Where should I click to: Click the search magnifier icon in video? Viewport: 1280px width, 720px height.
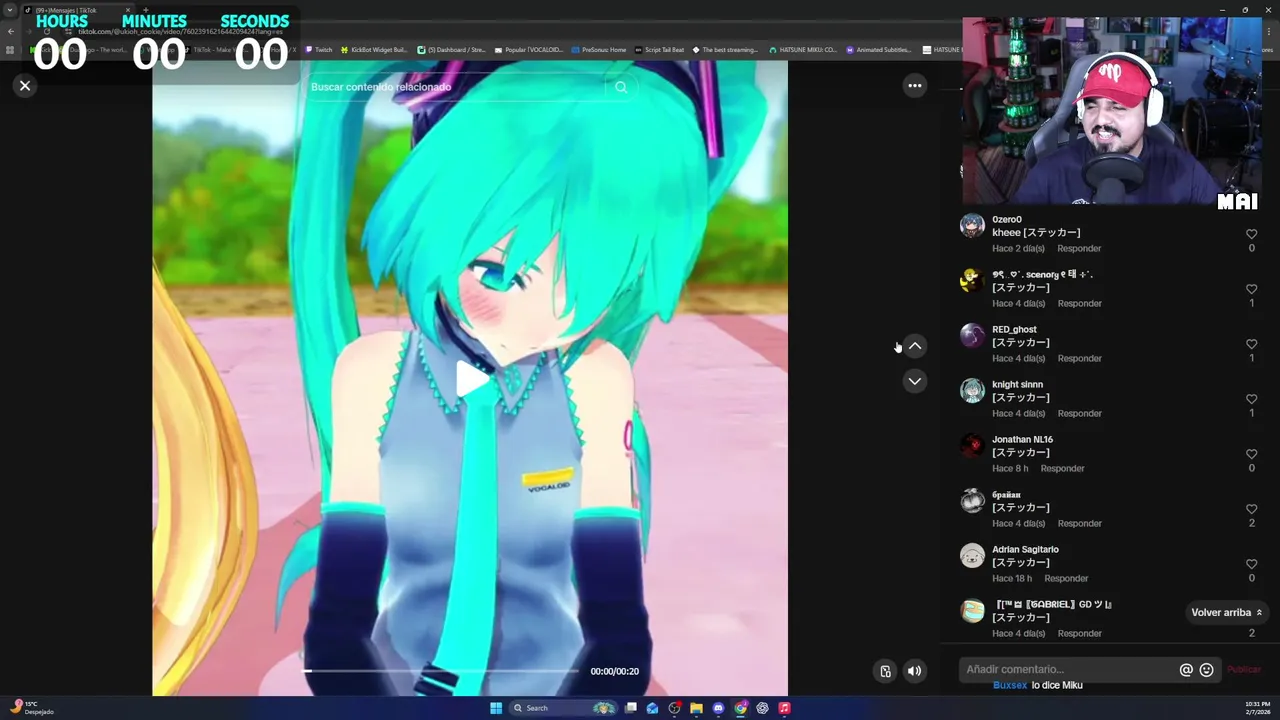pos(621,87)
